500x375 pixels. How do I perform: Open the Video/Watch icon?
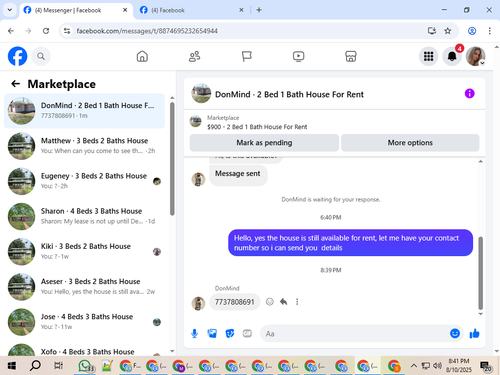pyautogui.click(x=298, y=56)
